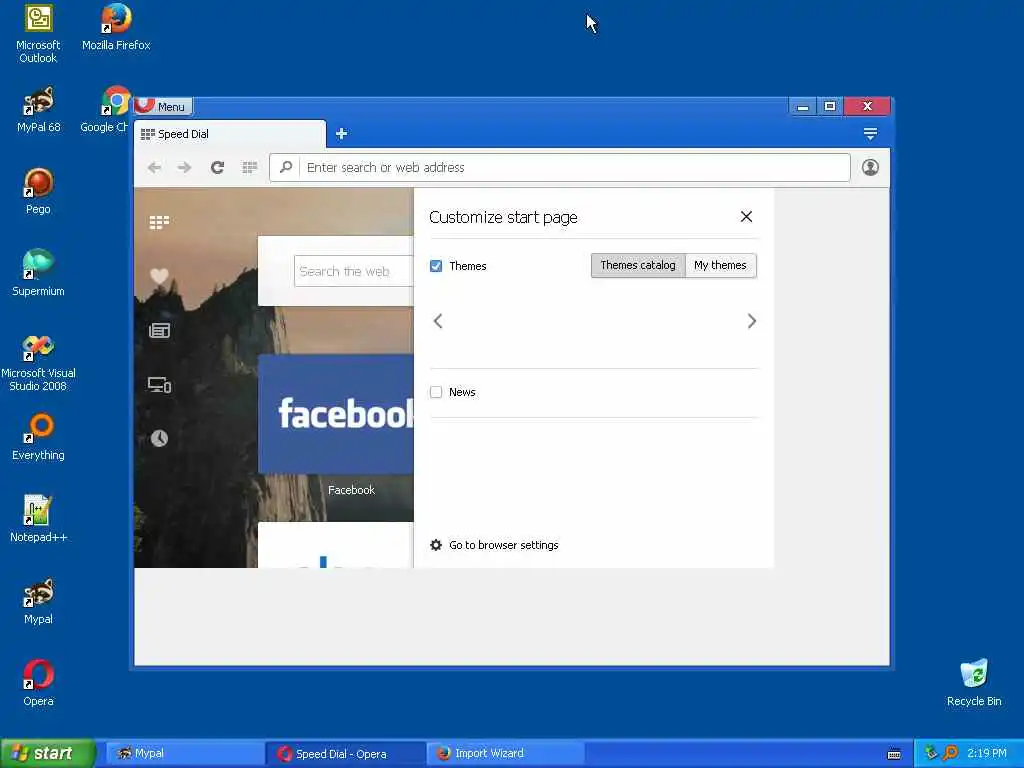The width and height of the screenshot is (1024, 768).
Task: Open Microsoft Visual Studio 2008 icon
Action: click(x=38, y=363)
